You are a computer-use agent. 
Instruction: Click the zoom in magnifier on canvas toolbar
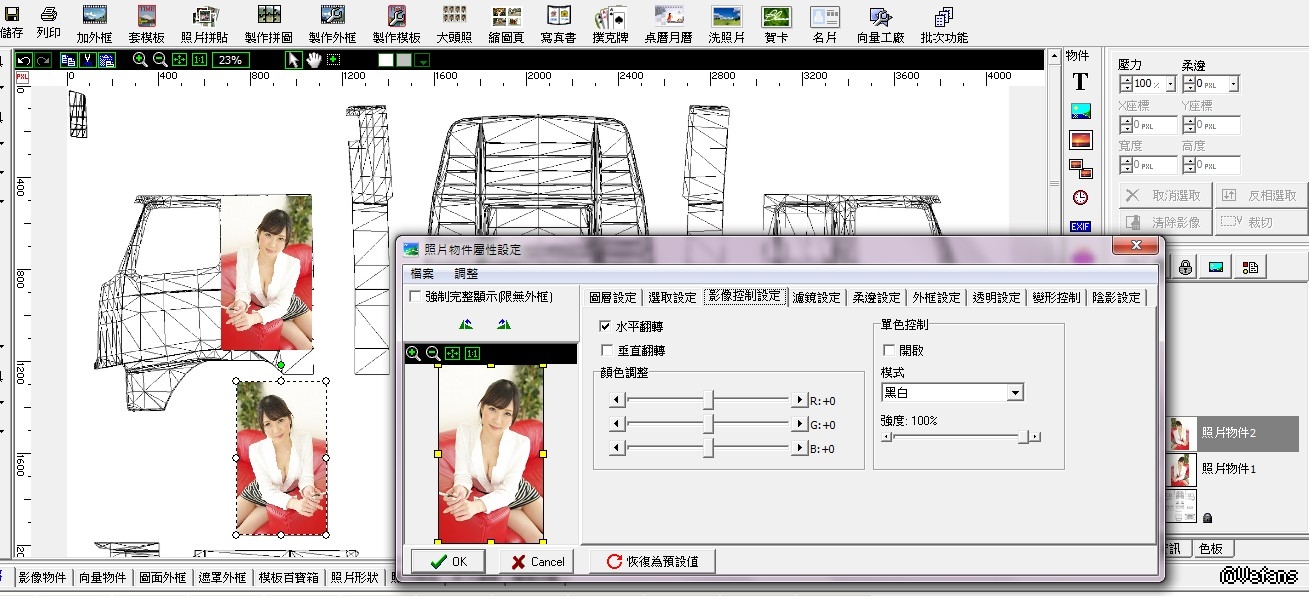(x=140, y=60)
